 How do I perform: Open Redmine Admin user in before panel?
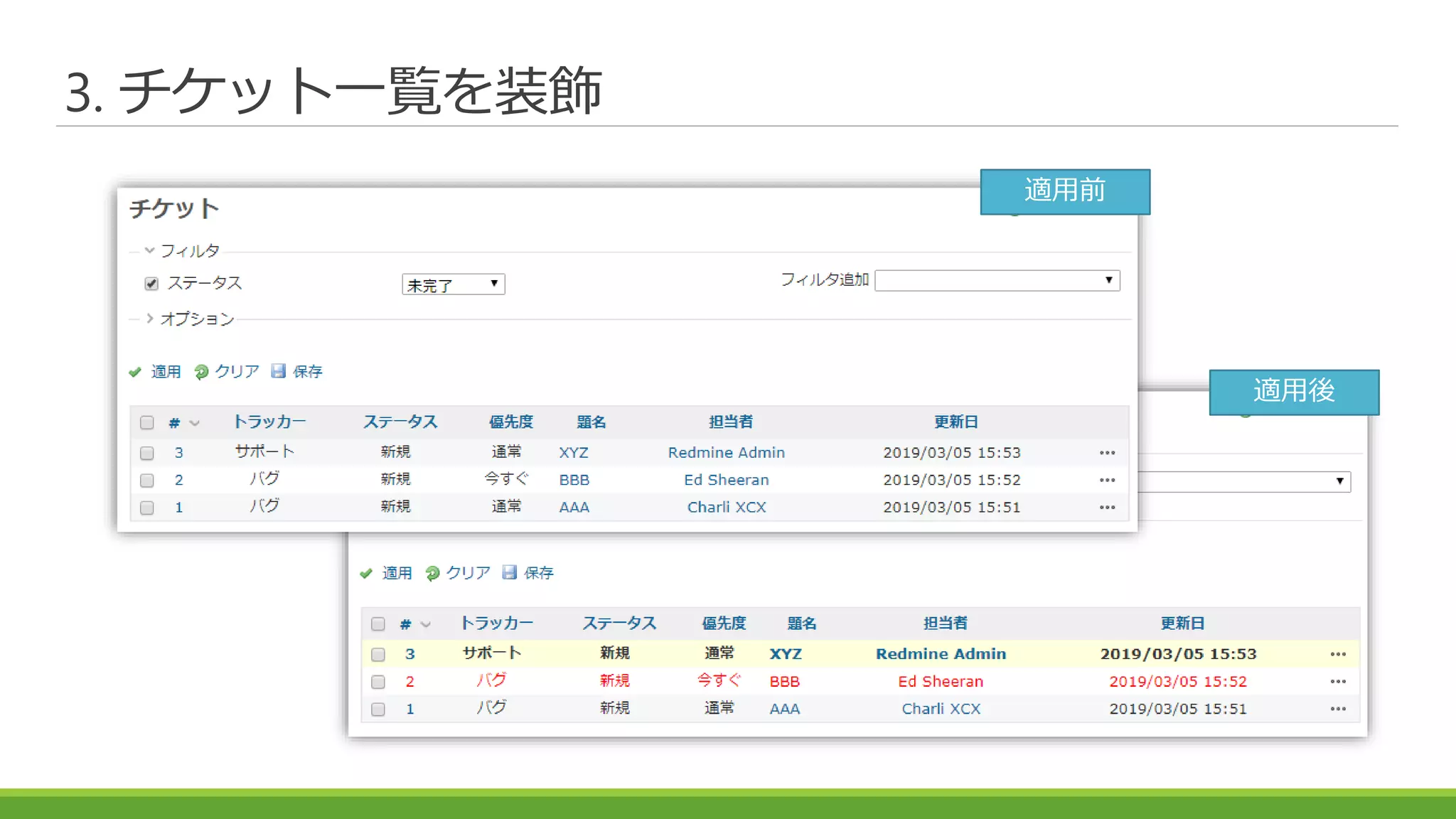pyautogui.click(x=727, y=453)
